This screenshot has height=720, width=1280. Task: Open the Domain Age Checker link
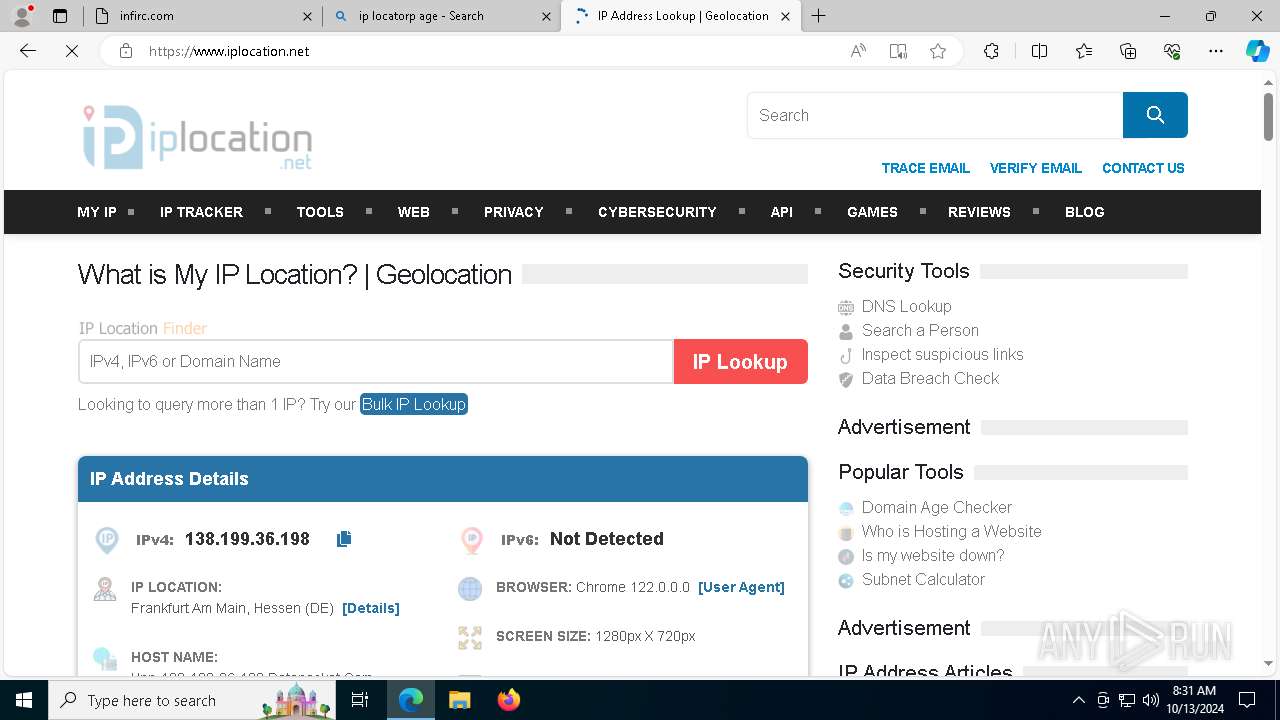[x=937, y=507]
